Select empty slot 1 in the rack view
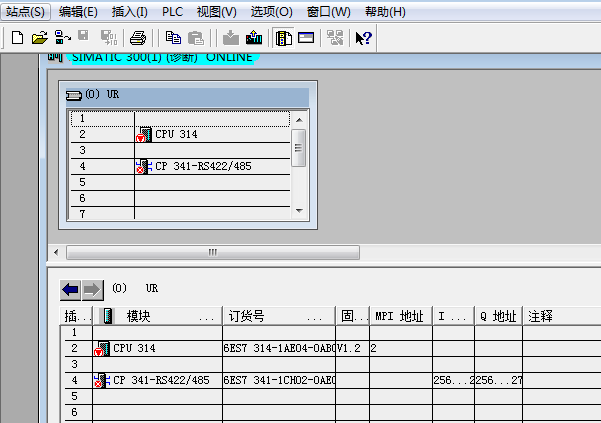 point(180,119)
